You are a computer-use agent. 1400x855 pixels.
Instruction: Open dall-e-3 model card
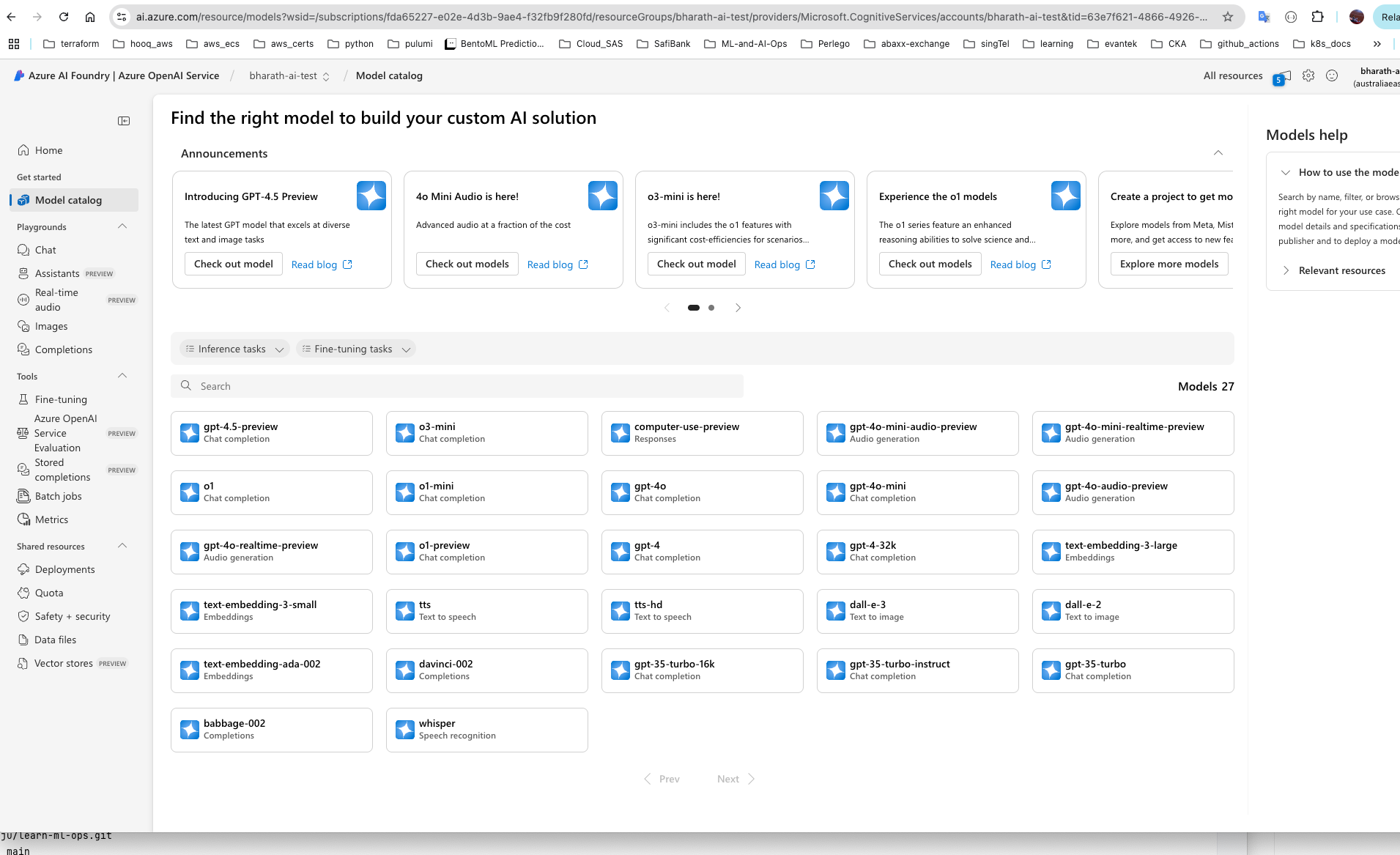(x=918, y=611)
